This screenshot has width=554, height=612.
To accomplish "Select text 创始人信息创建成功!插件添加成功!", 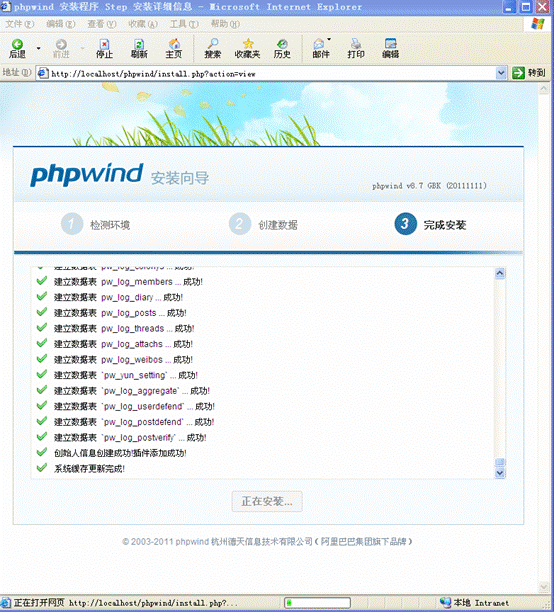I will point(120,453).
